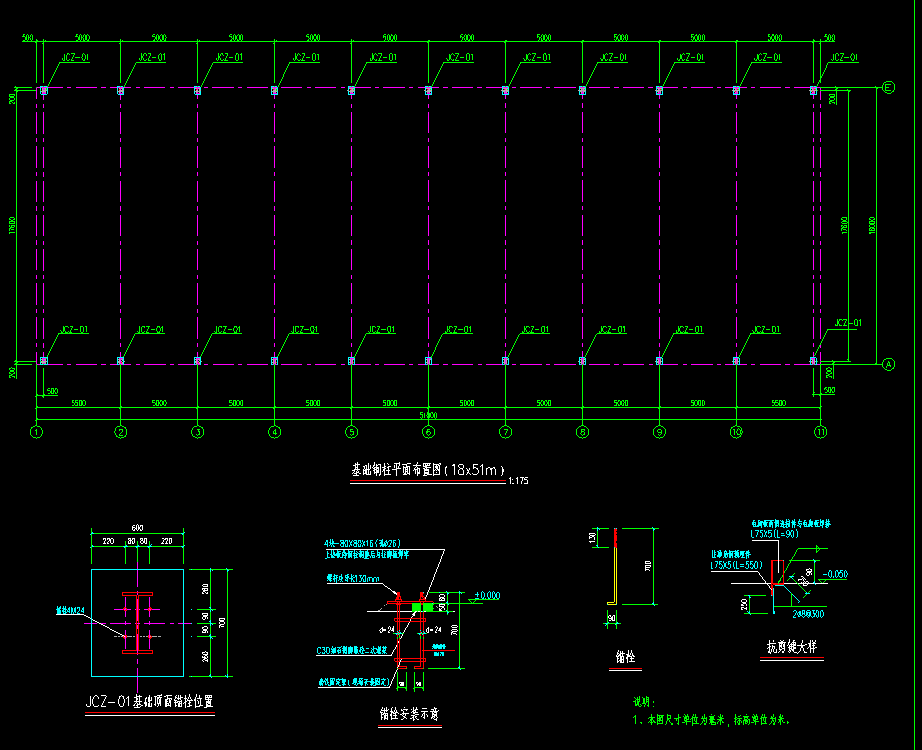Select the JCZ-01 label at axis 11, row E

(x=844, y=58)
